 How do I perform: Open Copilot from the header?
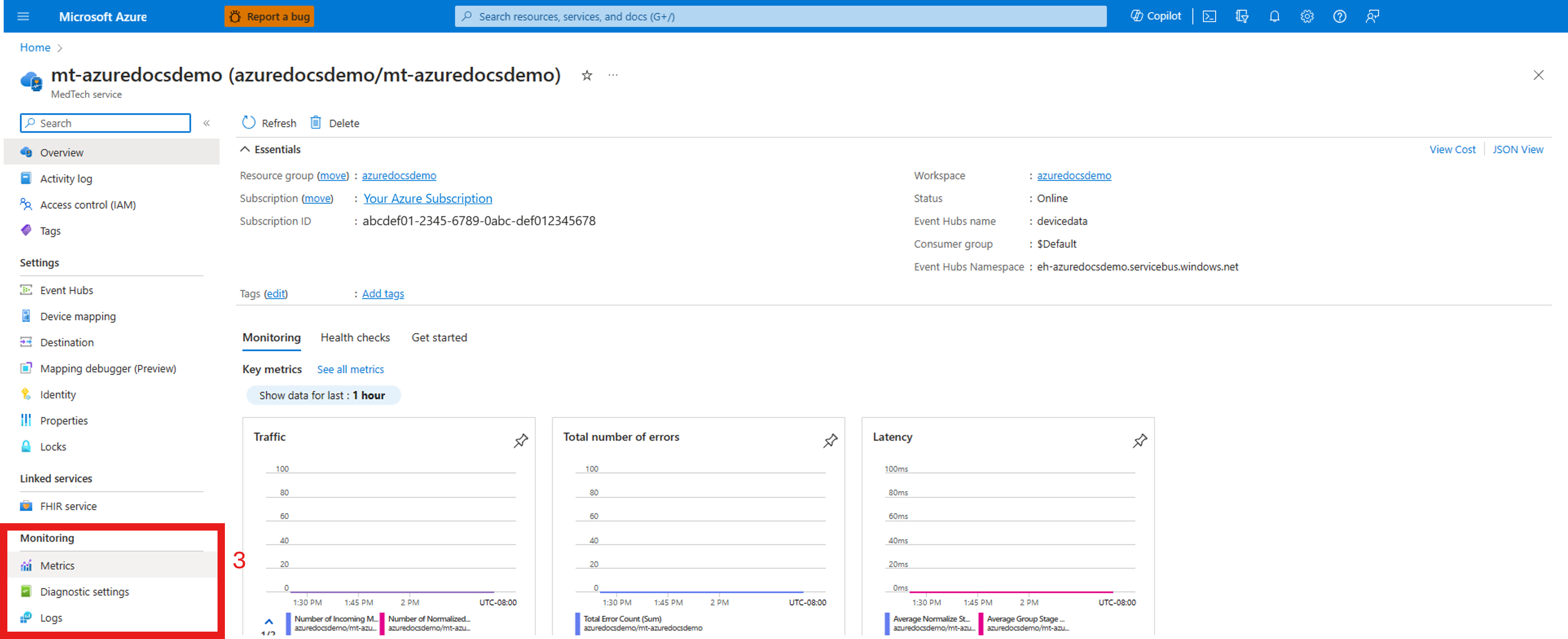pyautogui.click(x=1156, y=16)
